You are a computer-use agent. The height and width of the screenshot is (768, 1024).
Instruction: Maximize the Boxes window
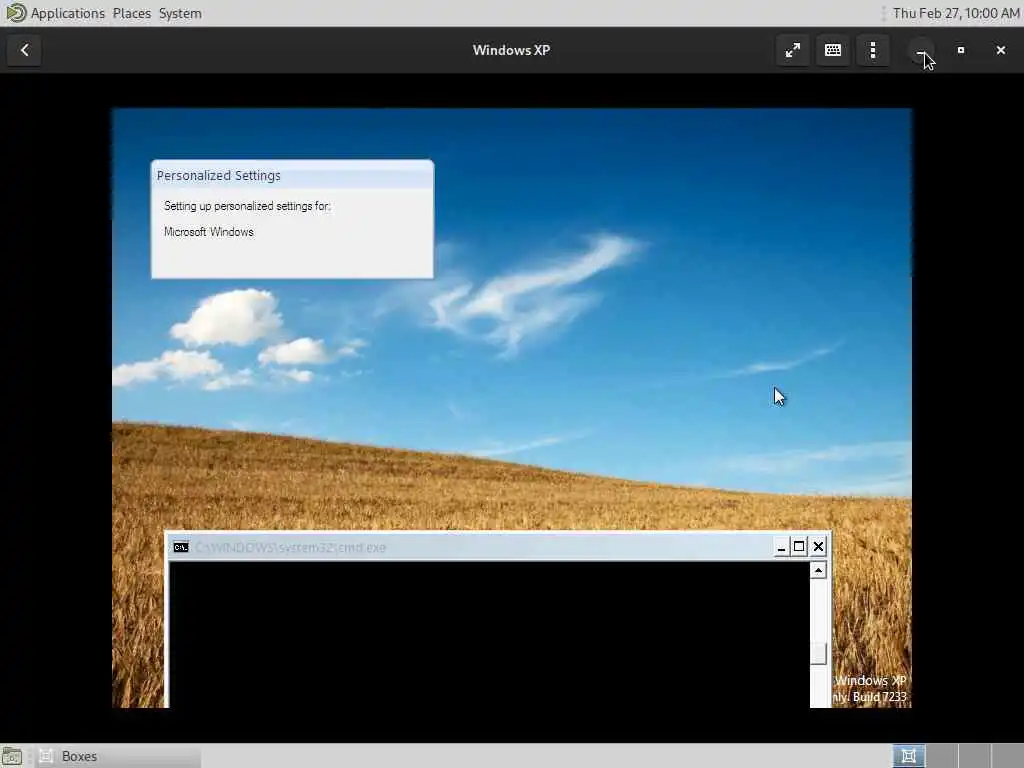tap(961, 50)
